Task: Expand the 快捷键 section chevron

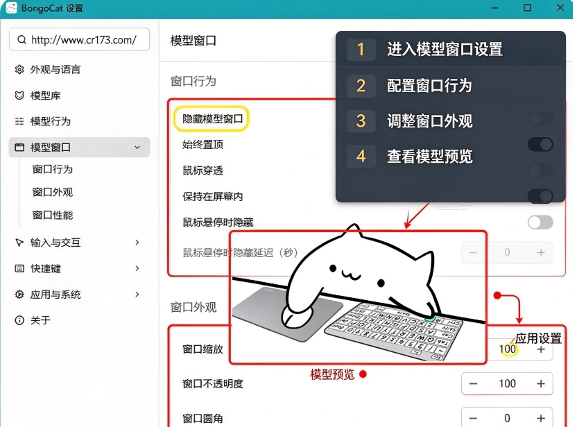Action: coord(137,268)
